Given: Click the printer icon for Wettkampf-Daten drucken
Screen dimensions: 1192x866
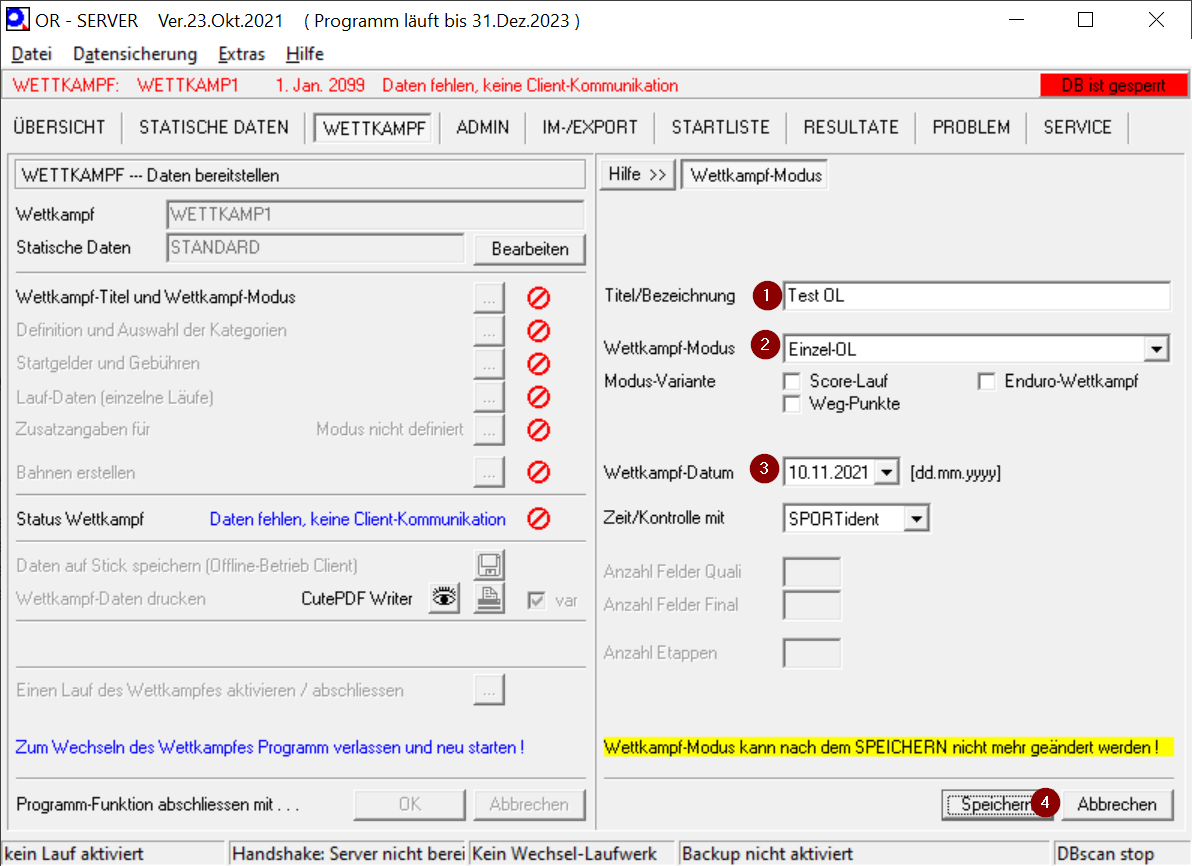Looking at the screenshot, I should click(x=489, y=598).
